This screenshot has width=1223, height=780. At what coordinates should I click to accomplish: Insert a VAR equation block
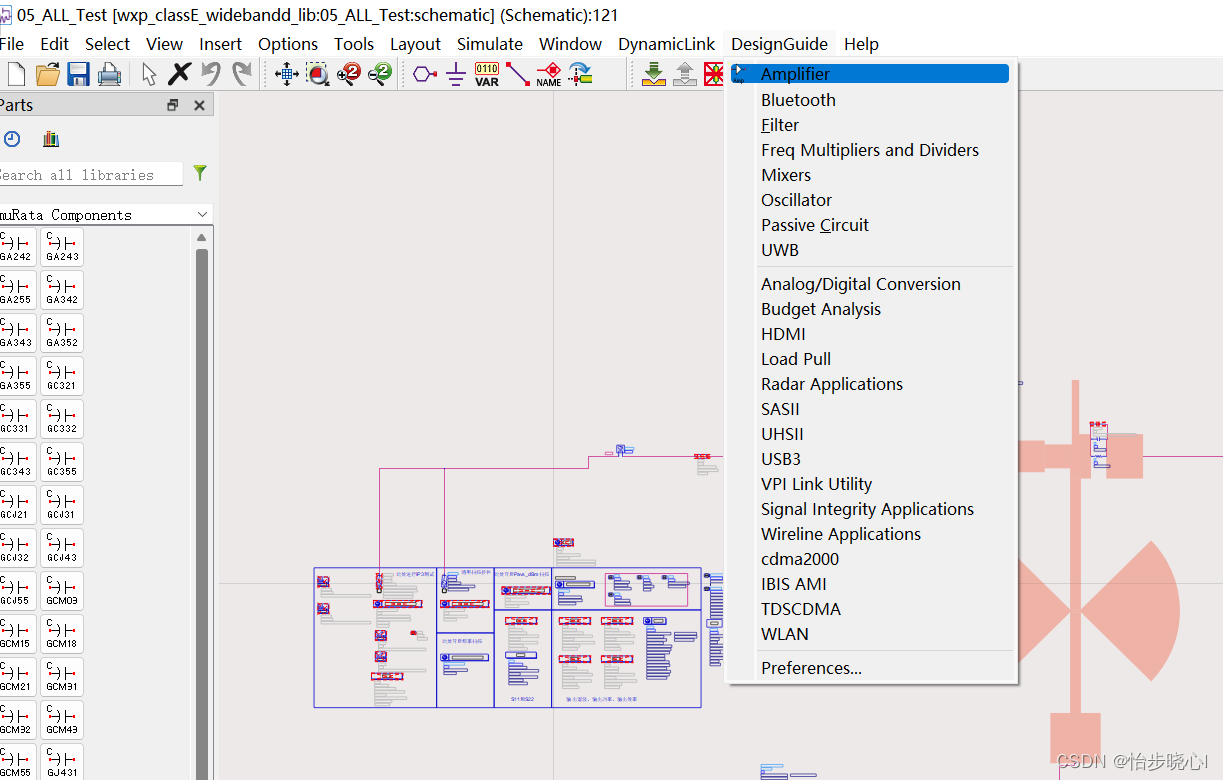[487, 74]
